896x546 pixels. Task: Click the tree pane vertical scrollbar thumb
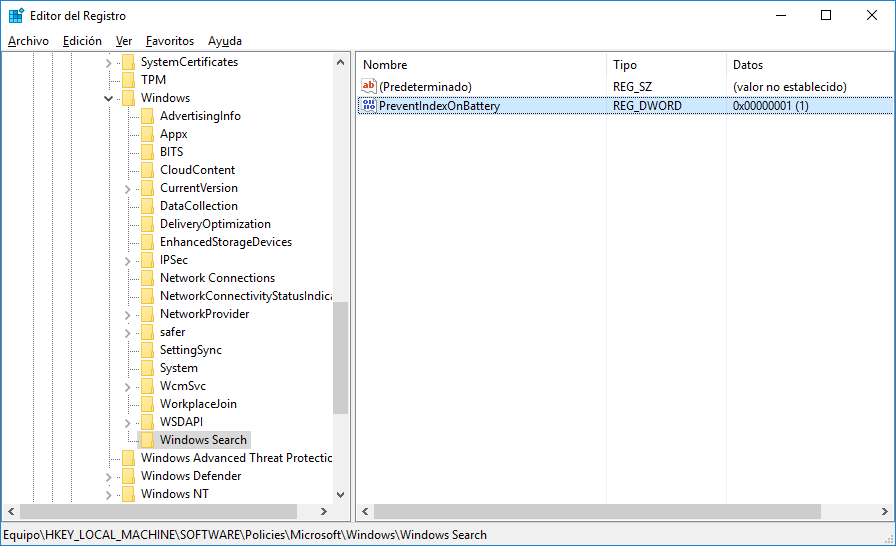click(341, 358)
